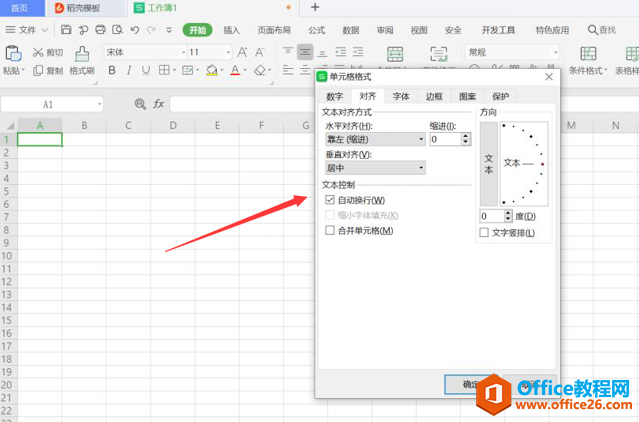The image size is (639, 422).
Task: Open the fill color bucket picker
Action: tap(212, 70)
